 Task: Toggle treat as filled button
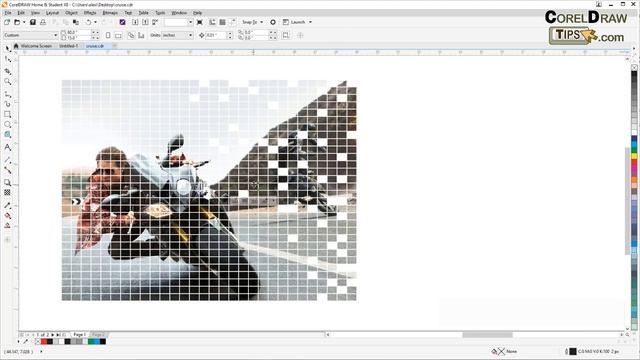coord(286,36)
